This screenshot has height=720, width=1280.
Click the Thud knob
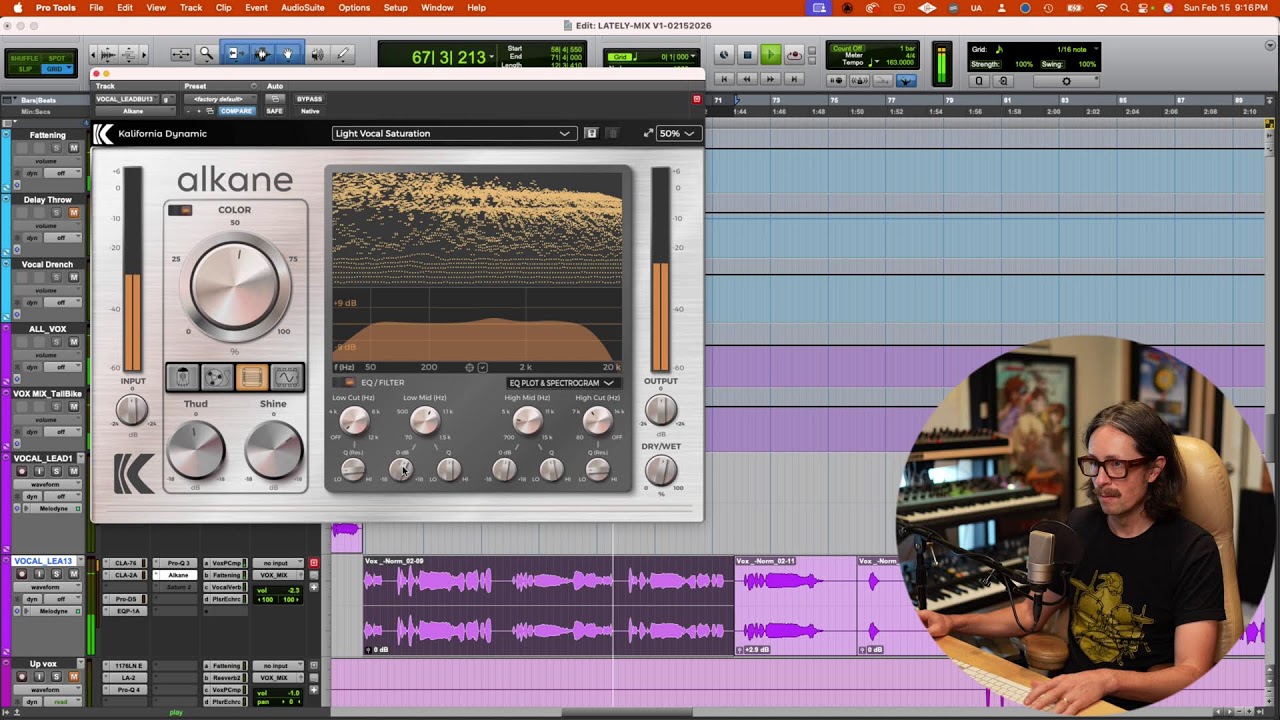pos(196,450)
